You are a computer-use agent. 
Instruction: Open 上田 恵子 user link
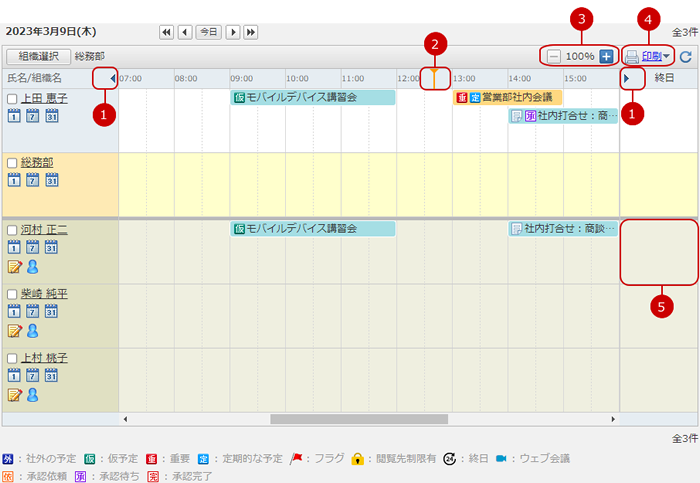(x=44, y=98)
